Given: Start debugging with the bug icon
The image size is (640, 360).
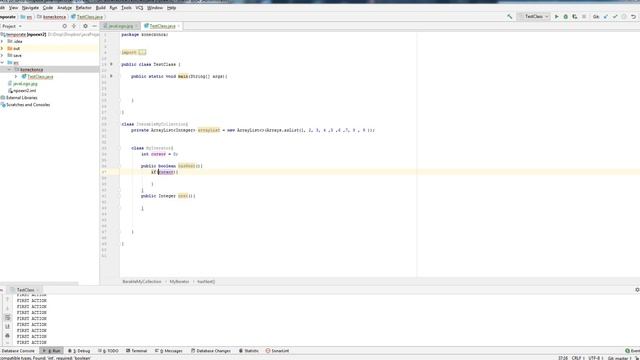Looking at the screenshot, I should (566, 17).
